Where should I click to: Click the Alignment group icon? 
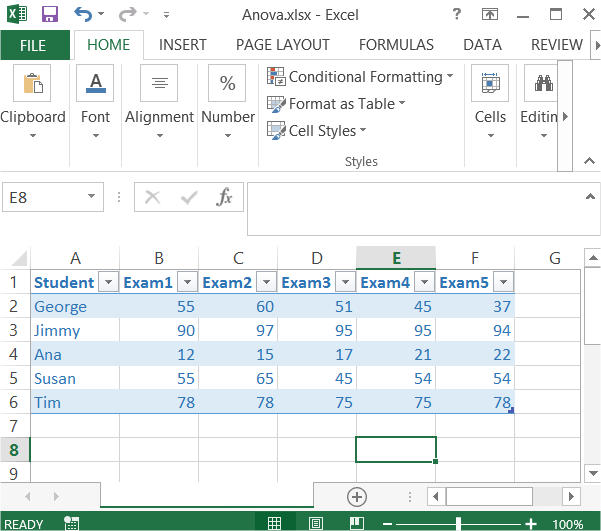click(x=159, y=83)
